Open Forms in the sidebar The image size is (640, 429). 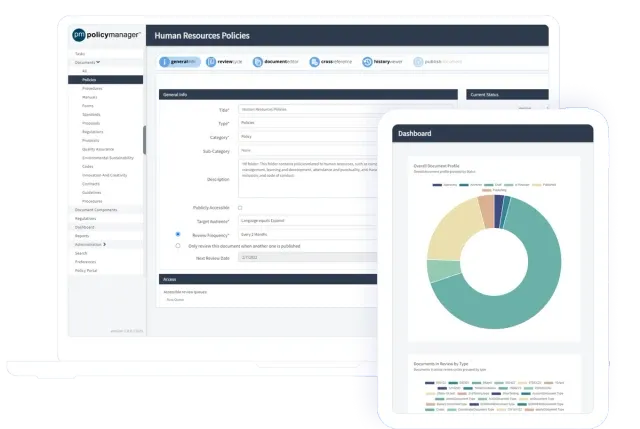pos(88,106)
